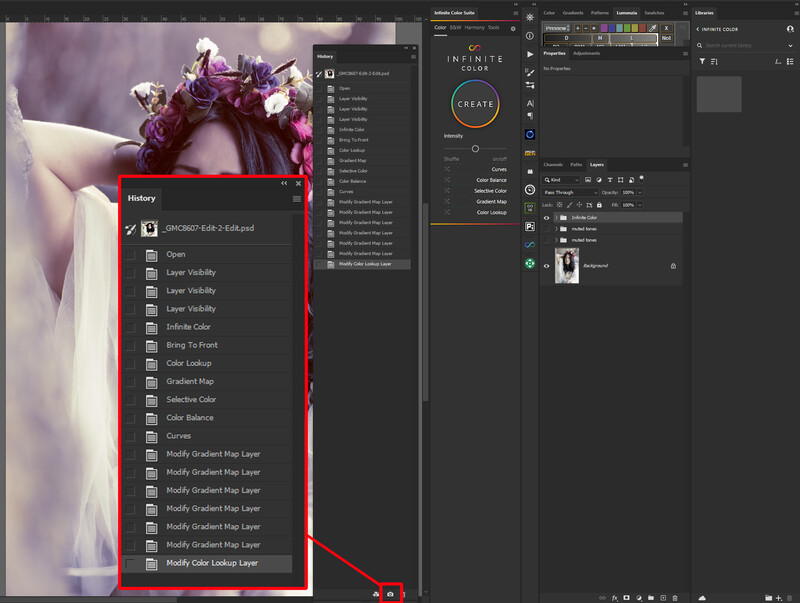Go back via INFINITE COLOR library link

(x=717, y=29)
